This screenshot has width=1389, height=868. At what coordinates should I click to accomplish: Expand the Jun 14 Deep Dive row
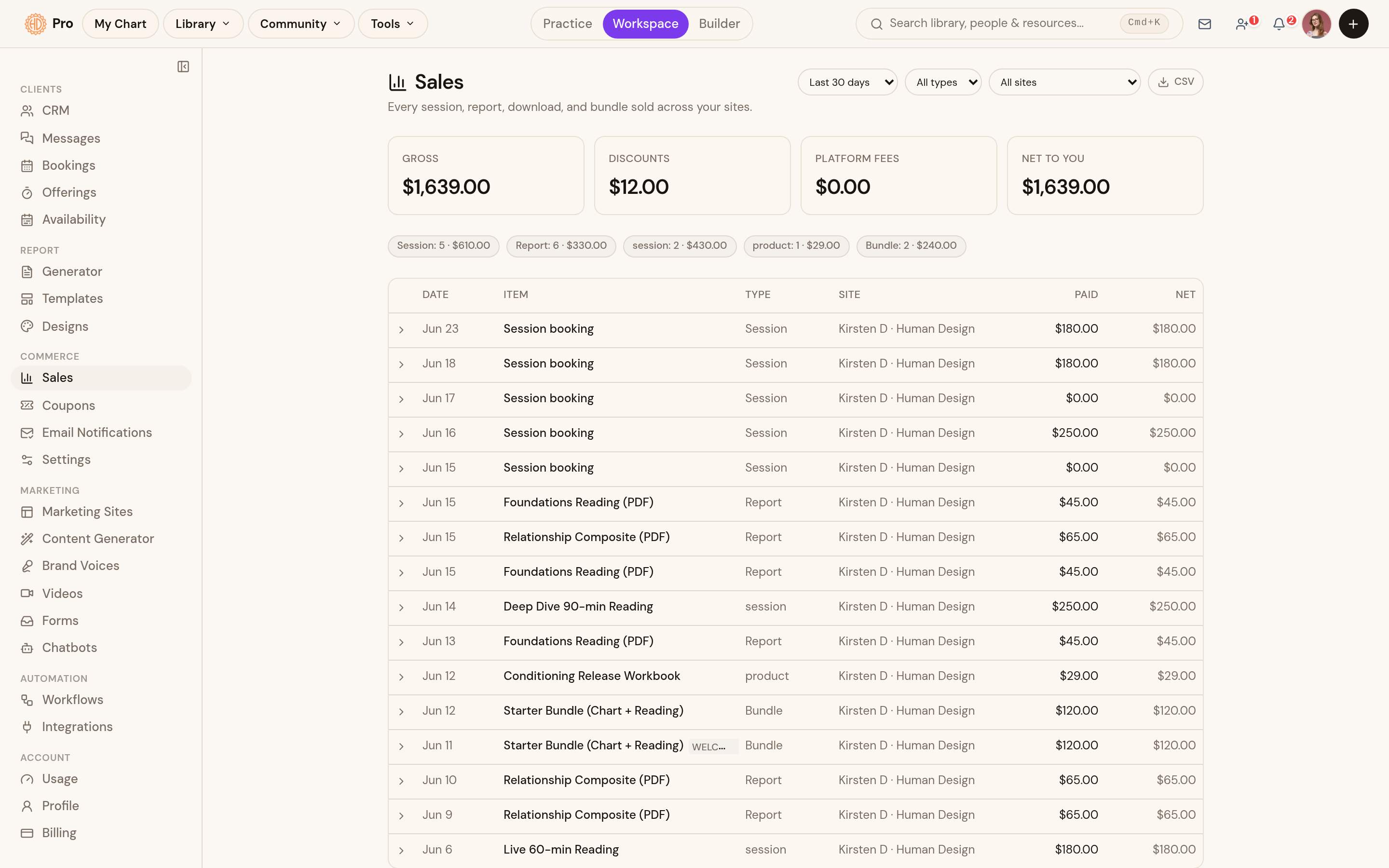401,608
